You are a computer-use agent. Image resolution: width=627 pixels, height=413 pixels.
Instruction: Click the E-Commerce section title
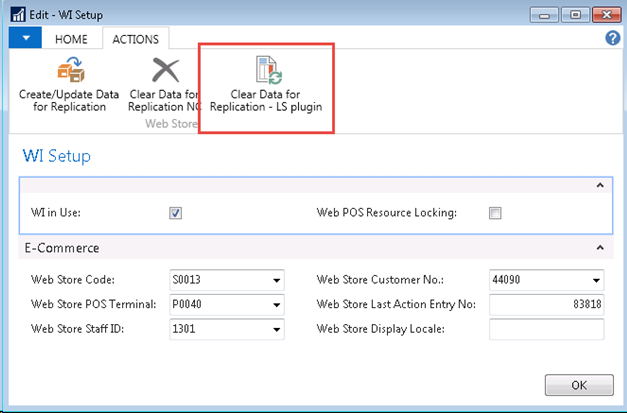tap(62, 248)
